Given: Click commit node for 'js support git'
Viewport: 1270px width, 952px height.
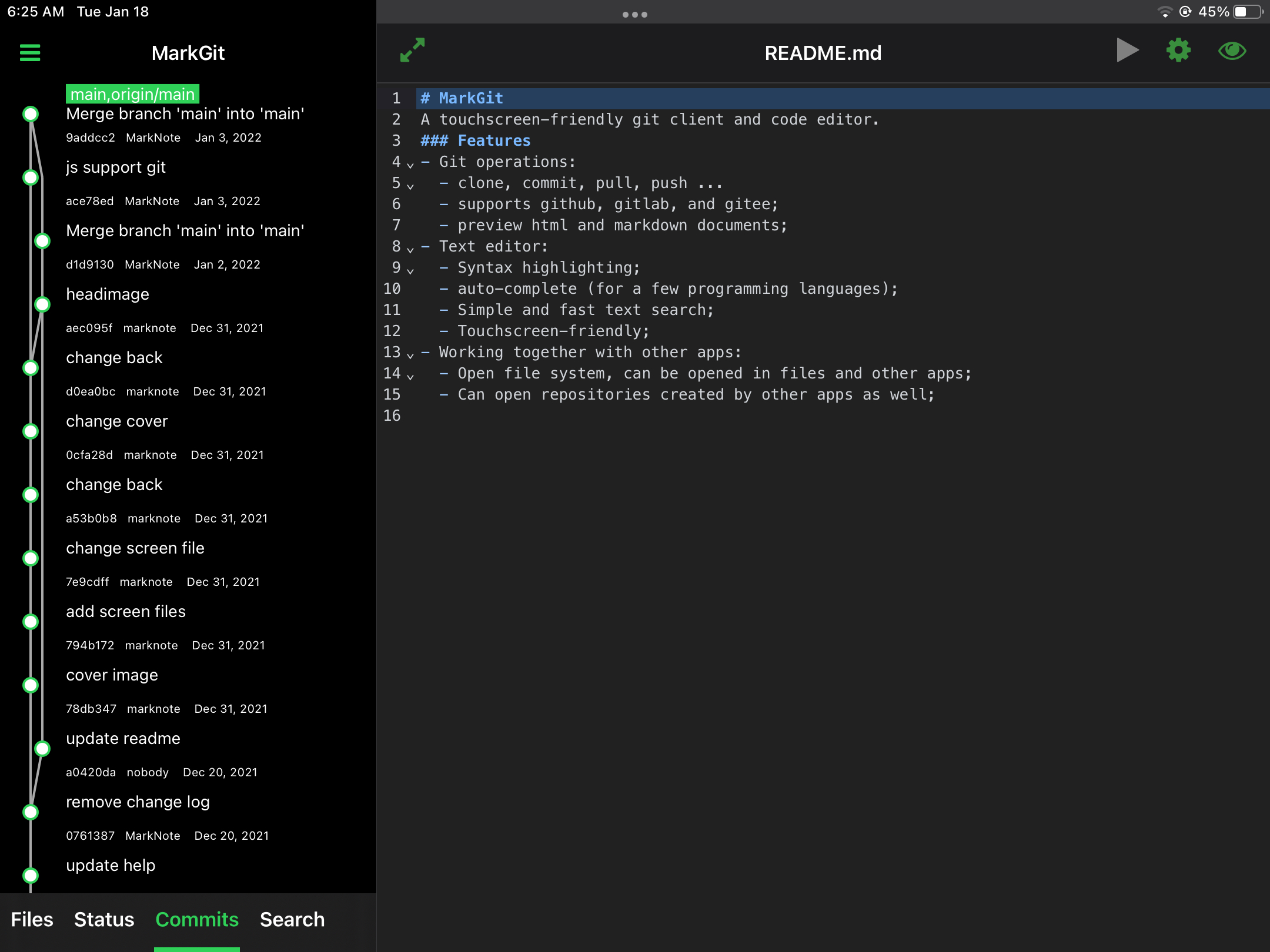Looking at the screenshot, I should pos(31,177).
